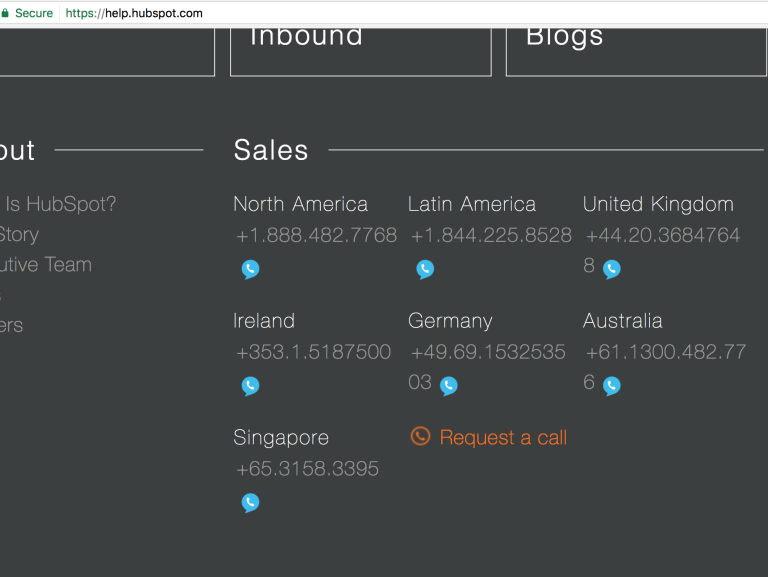Viewport: 768px width, 577px height.
Task: Click the call icon under North America number
Action: pos(250,269)
